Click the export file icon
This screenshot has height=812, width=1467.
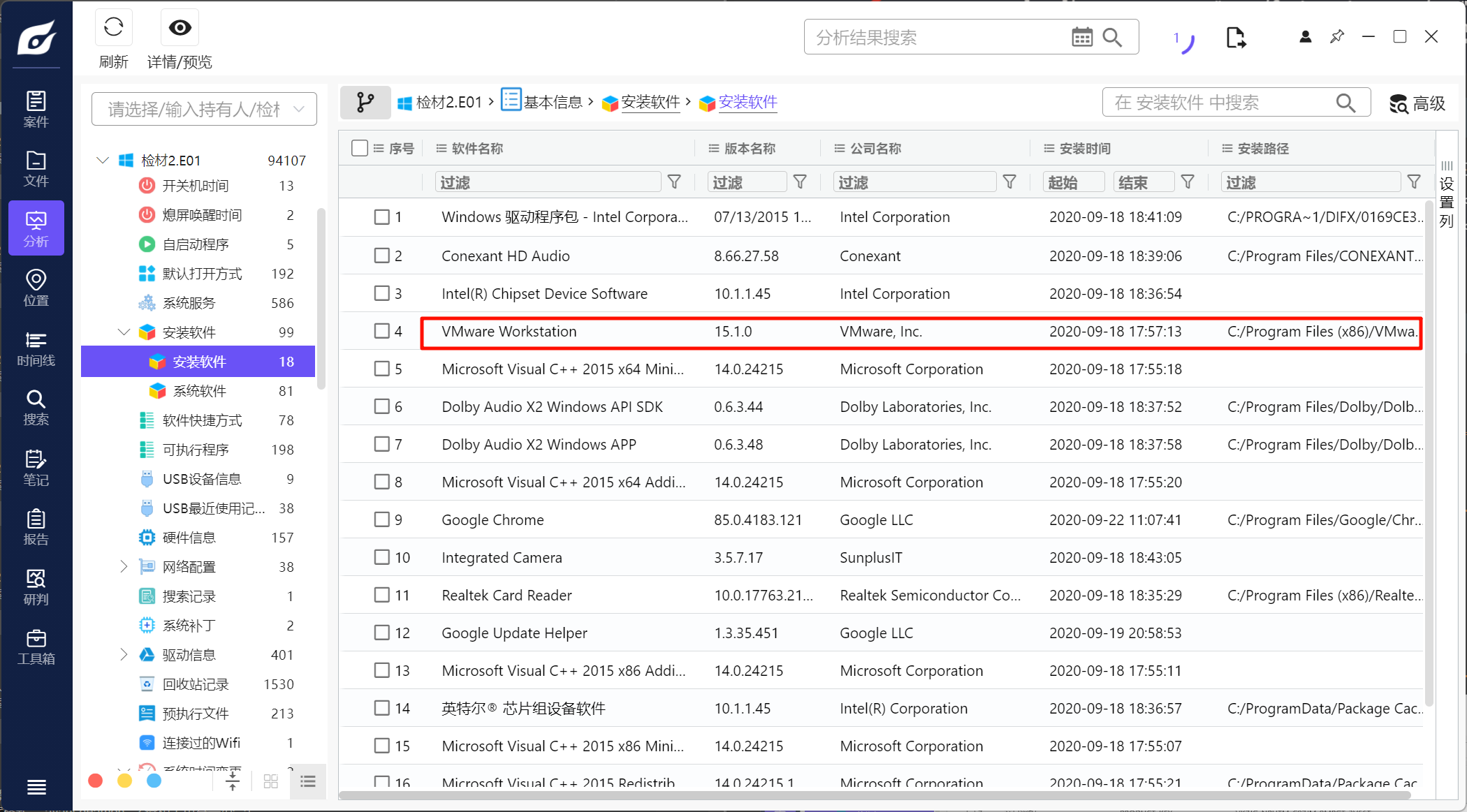pyautogui.click(x=1235, y=37)
